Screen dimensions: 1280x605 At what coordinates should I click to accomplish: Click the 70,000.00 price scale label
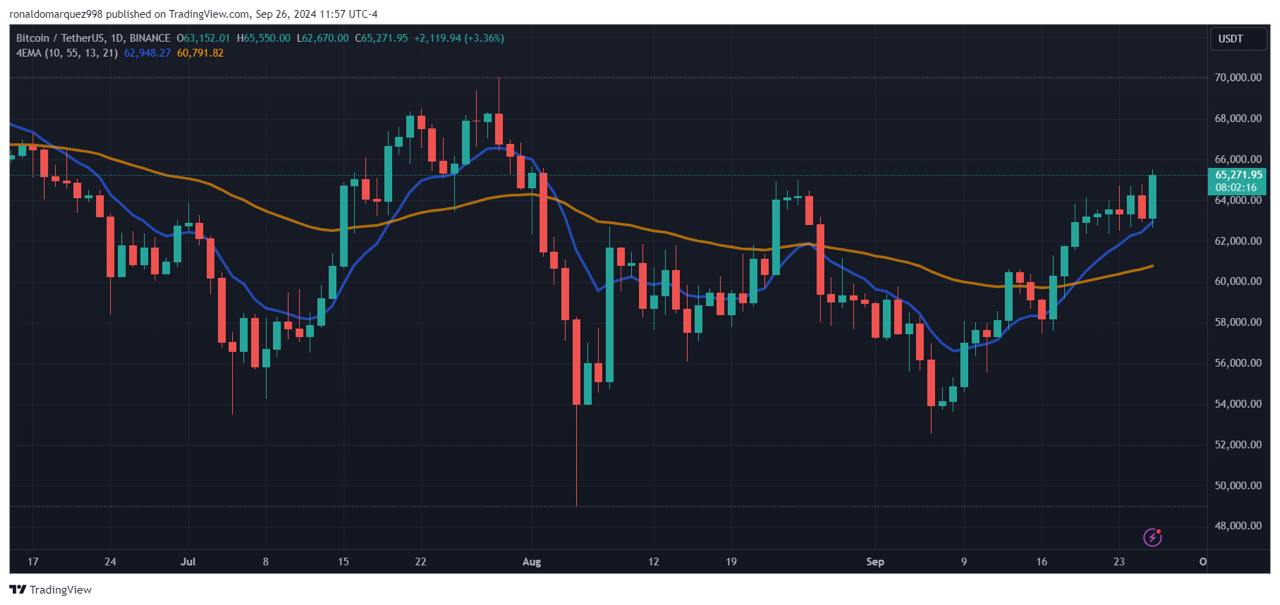tap(1238, 77)
